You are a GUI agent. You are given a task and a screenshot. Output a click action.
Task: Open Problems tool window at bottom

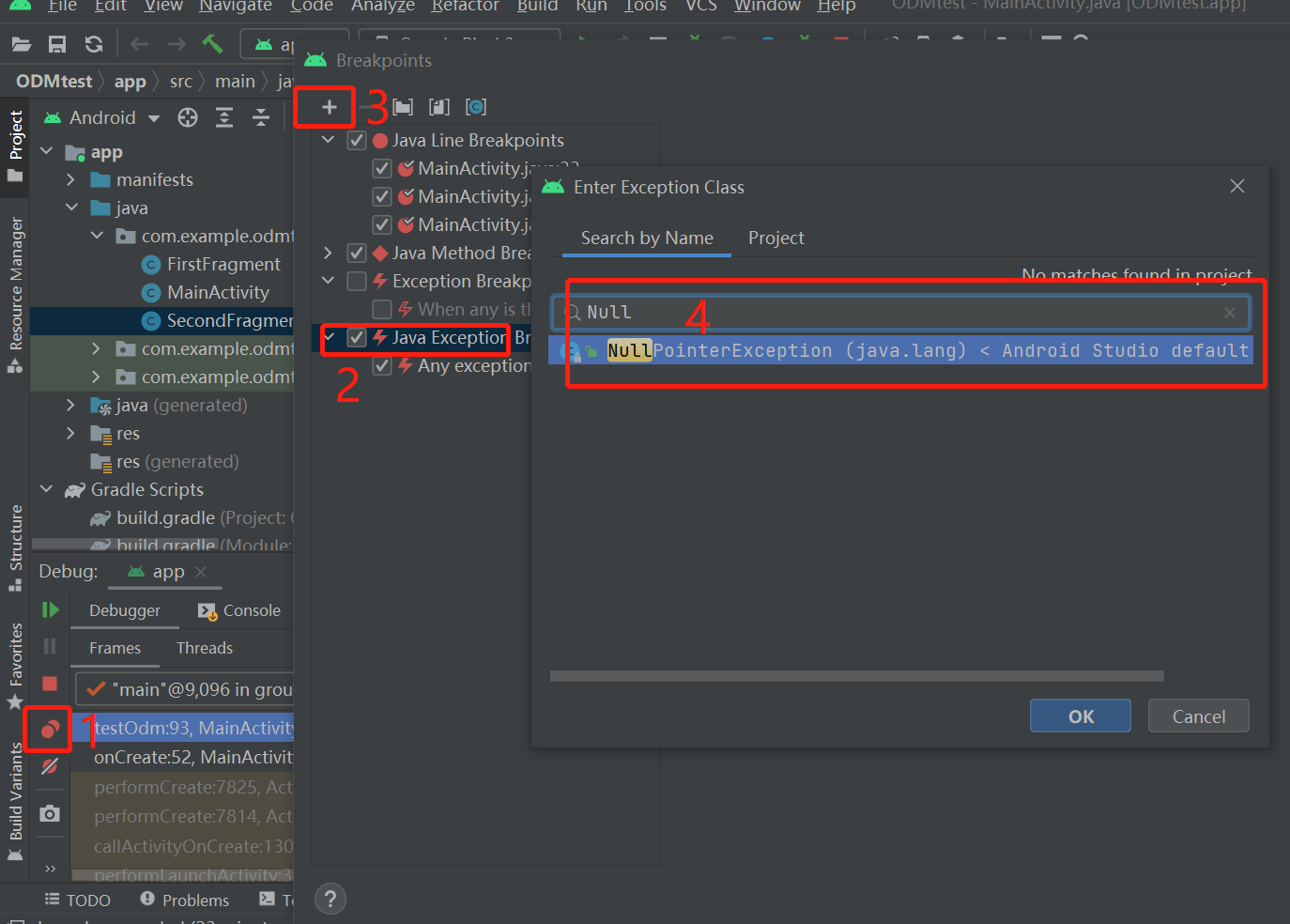(185, 900)
